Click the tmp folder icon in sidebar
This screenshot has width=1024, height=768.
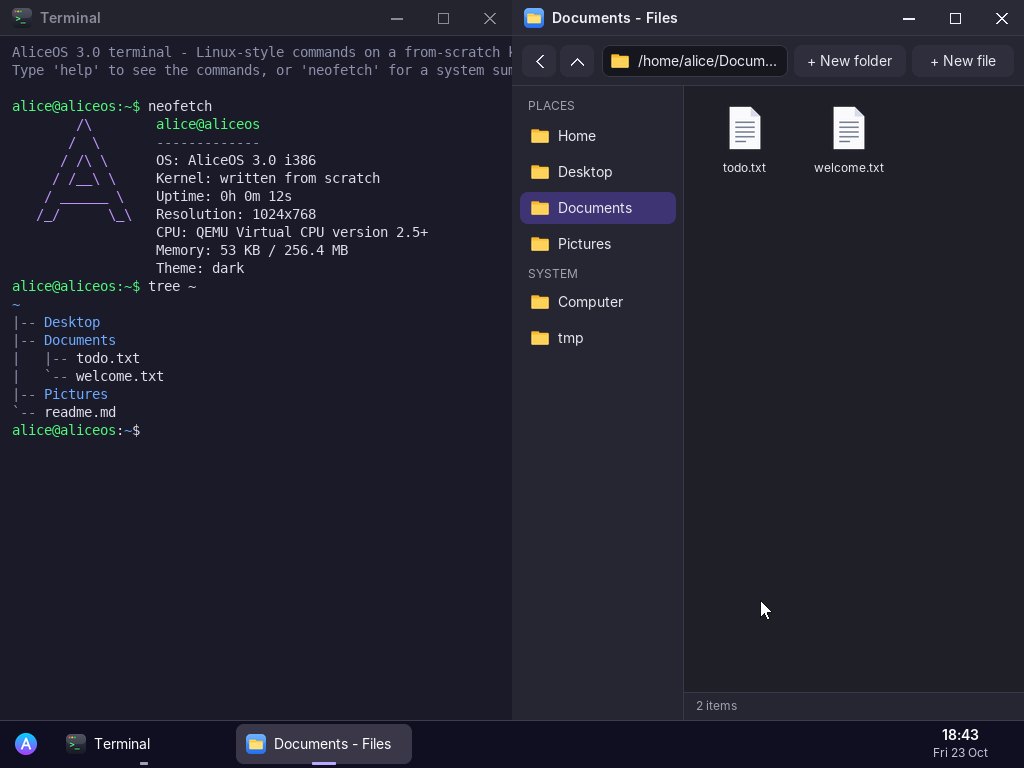(x=540, y=338)
